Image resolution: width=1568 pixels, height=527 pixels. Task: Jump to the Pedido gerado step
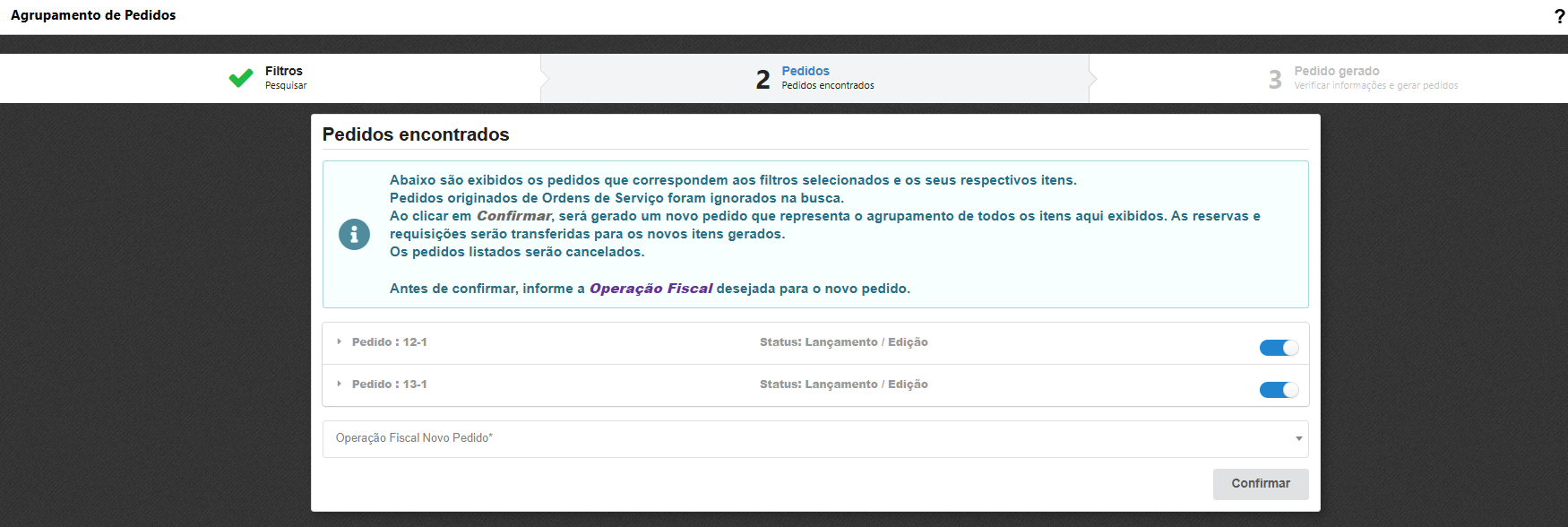tap(1336, 71)
